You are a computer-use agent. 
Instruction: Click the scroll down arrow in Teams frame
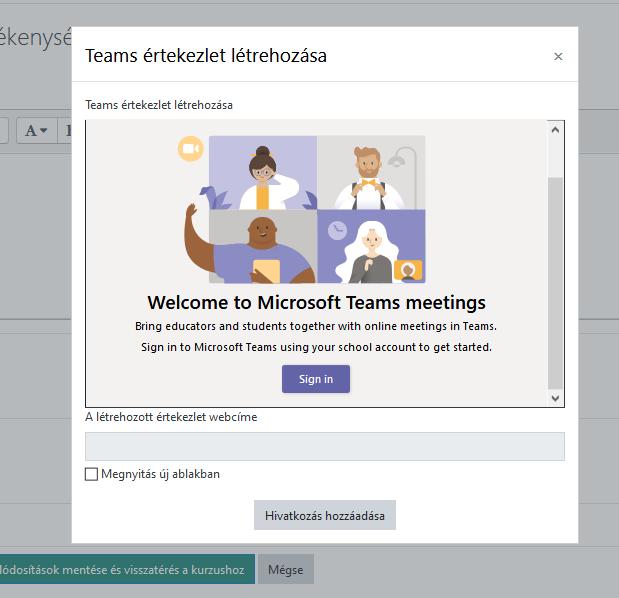point(555,398)
